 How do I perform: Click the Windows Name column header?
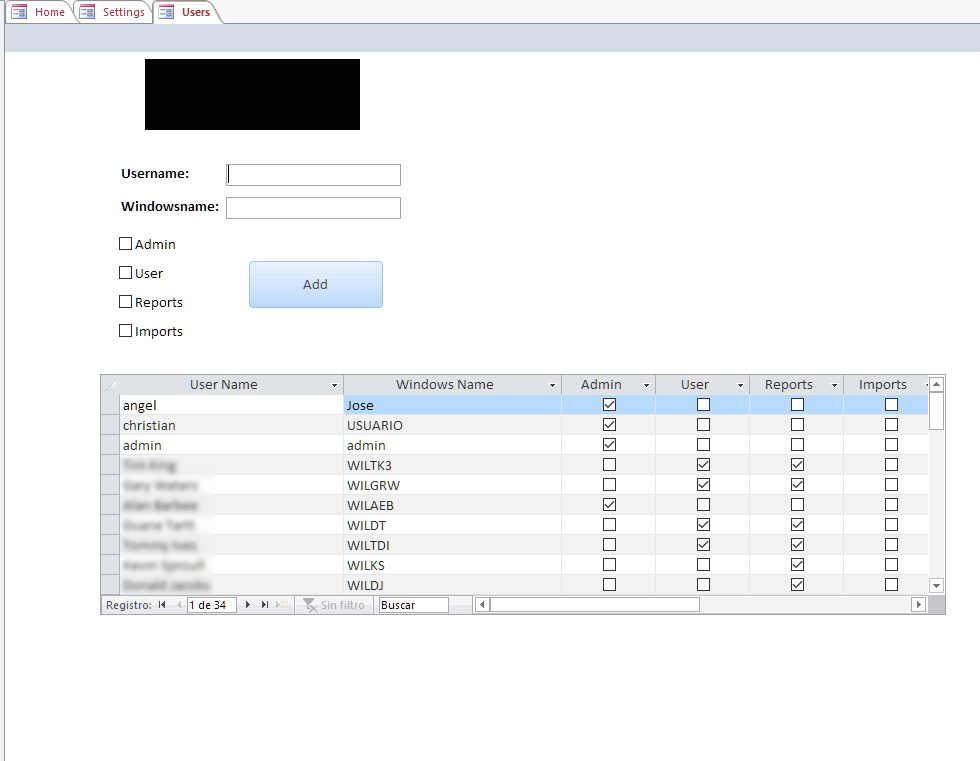tap(444, 385)
